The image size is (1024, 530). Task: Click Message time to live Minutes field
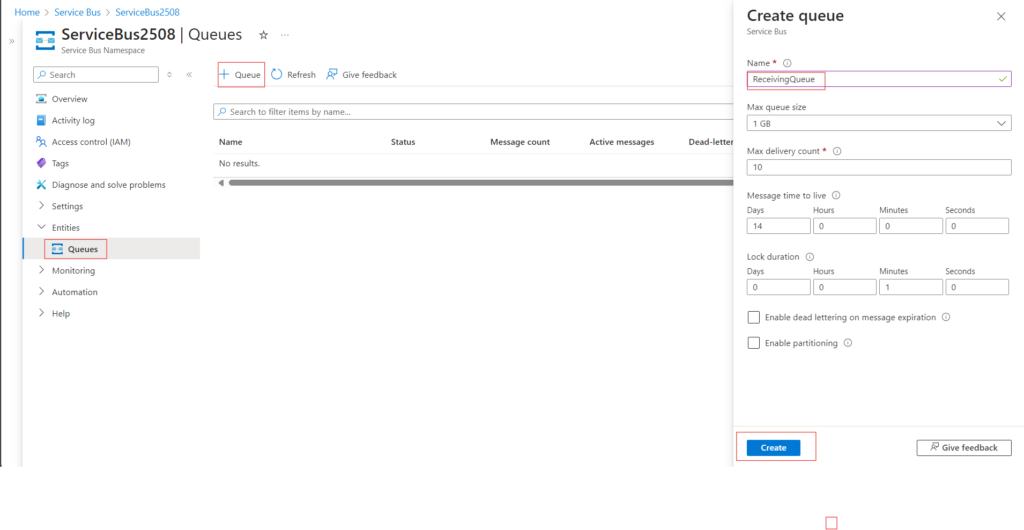pyautogui.click(x=911, y=226)
